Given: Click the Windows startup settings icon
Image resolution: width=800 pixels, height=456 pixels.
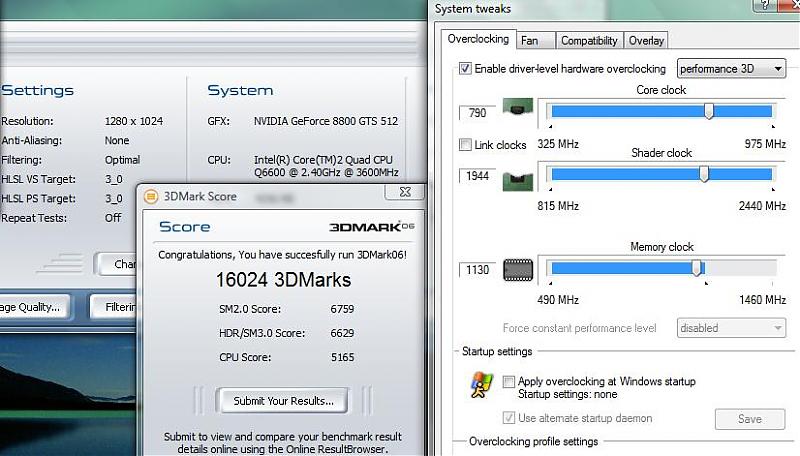Looking at the screenshot, I should pyautogui.click(x=482, y=385).
